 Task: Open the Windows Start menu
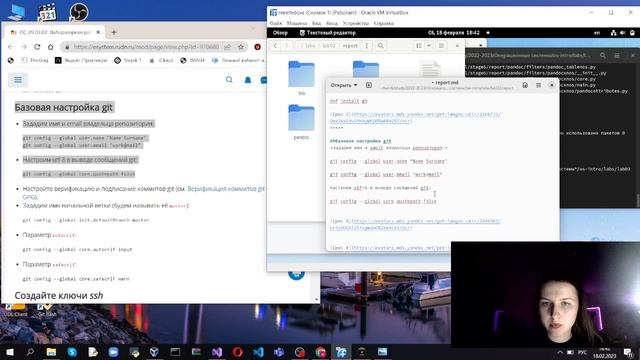click(x=9, y=352)
